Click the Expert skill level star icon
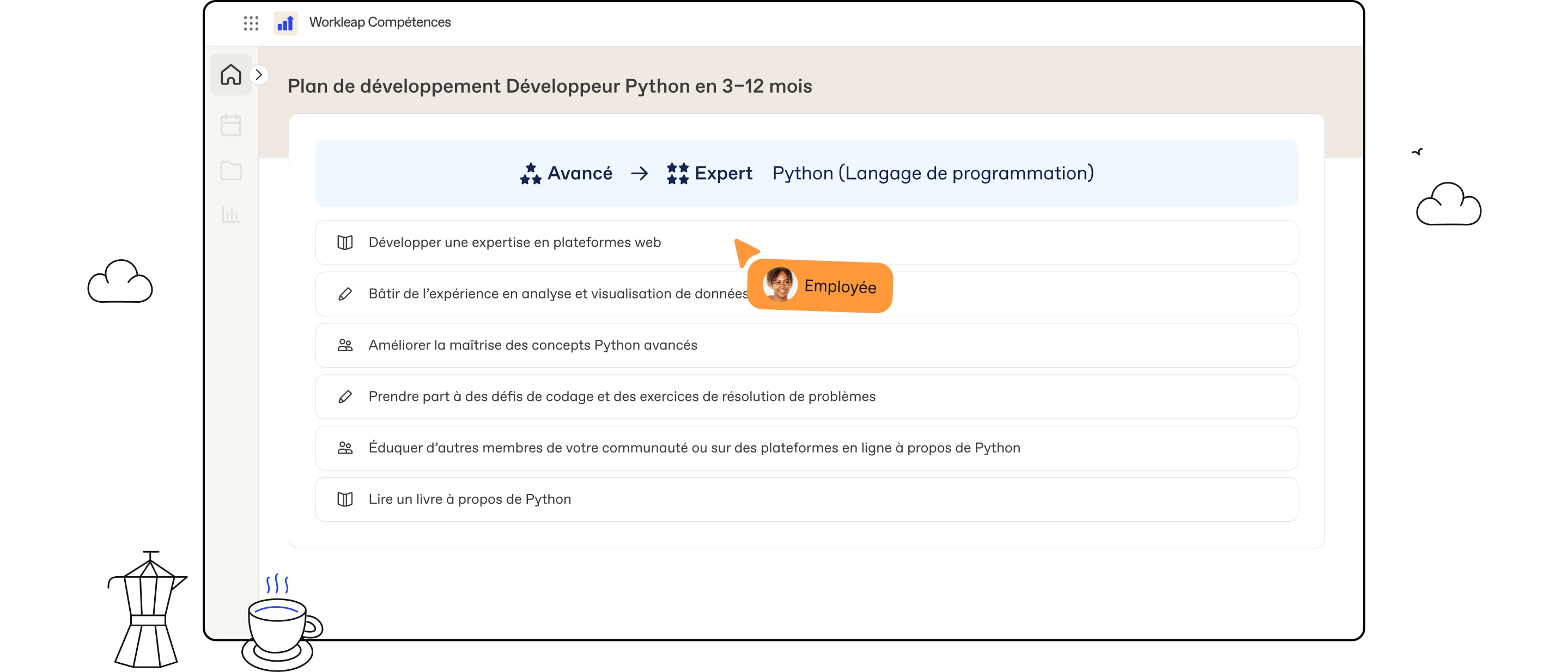 [674, 173]
